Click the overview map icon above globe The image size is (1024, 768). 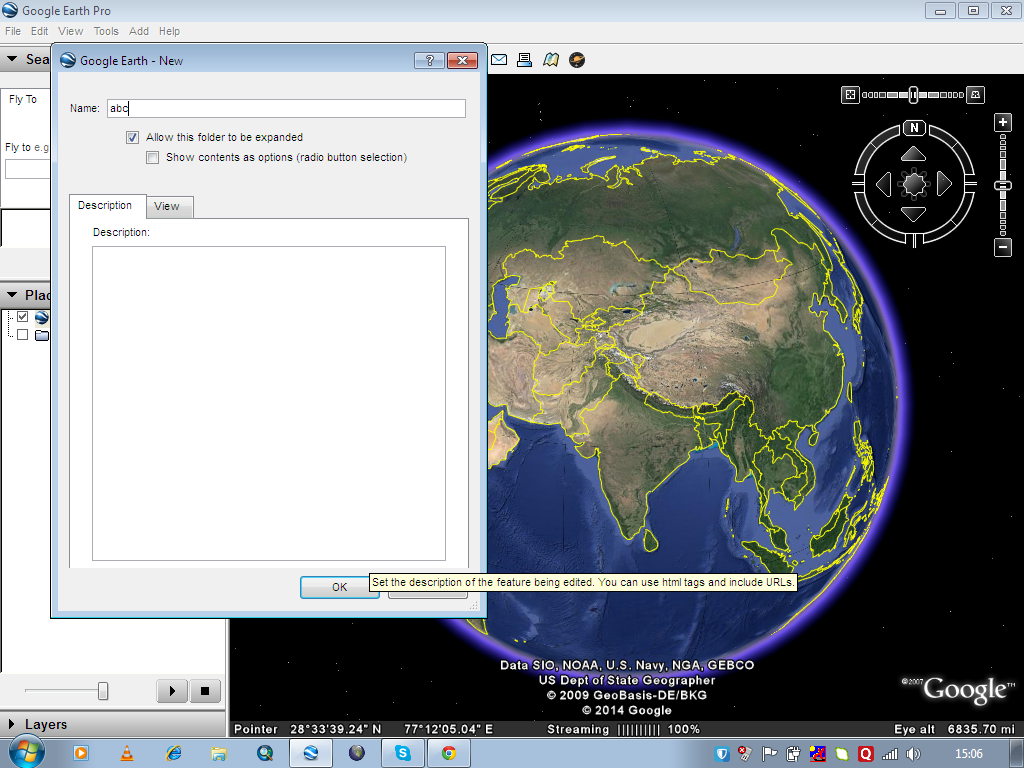coord(849,94)
